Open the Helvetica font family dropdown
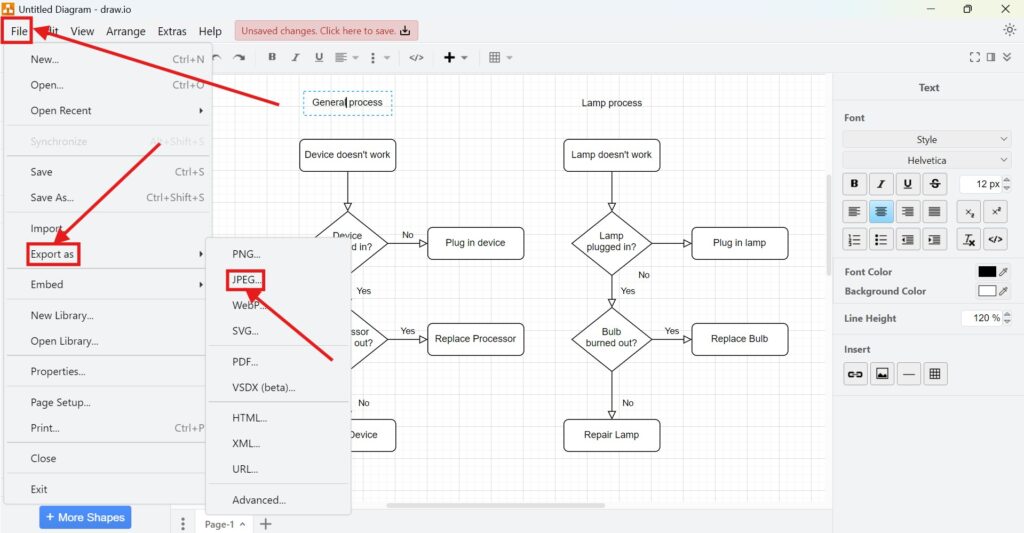The width and height of the screenshot is (1024, 533). 927,160
